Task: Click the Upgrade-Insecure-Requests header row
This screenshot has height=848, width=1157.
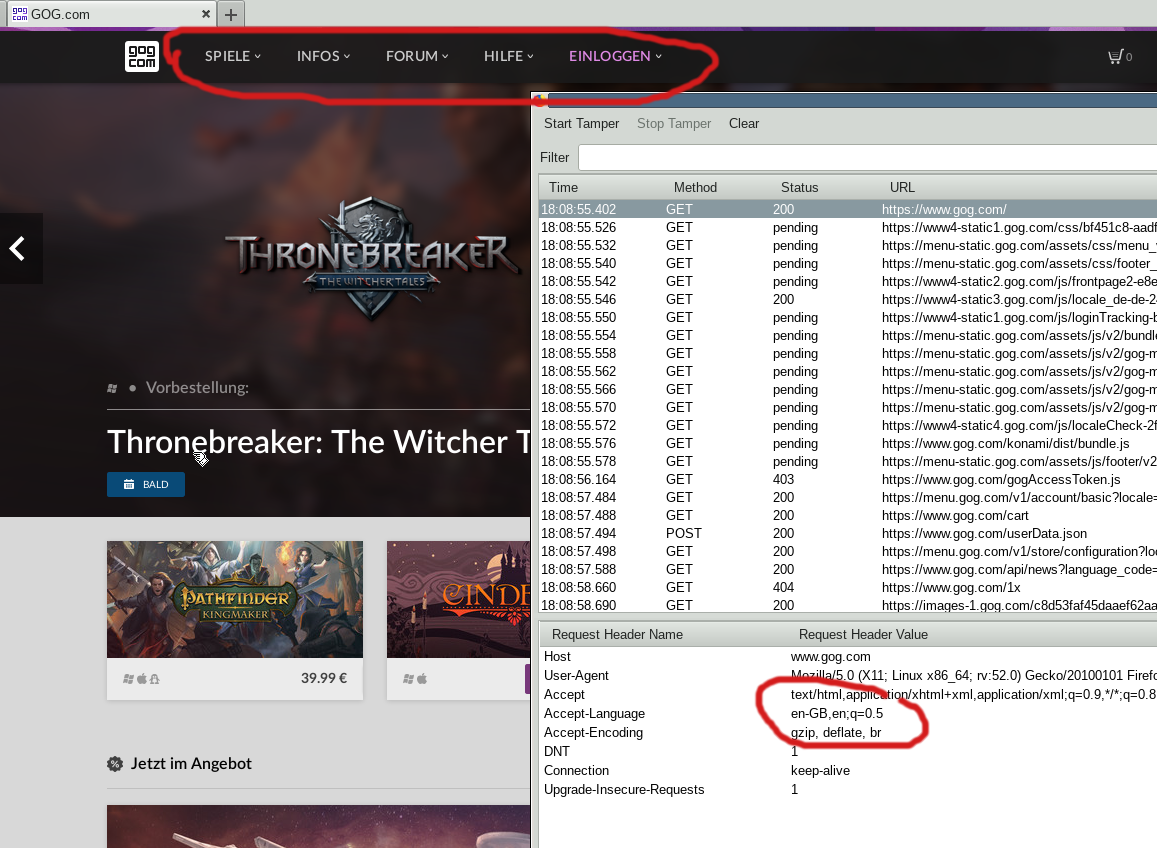Action: [848, 789]
